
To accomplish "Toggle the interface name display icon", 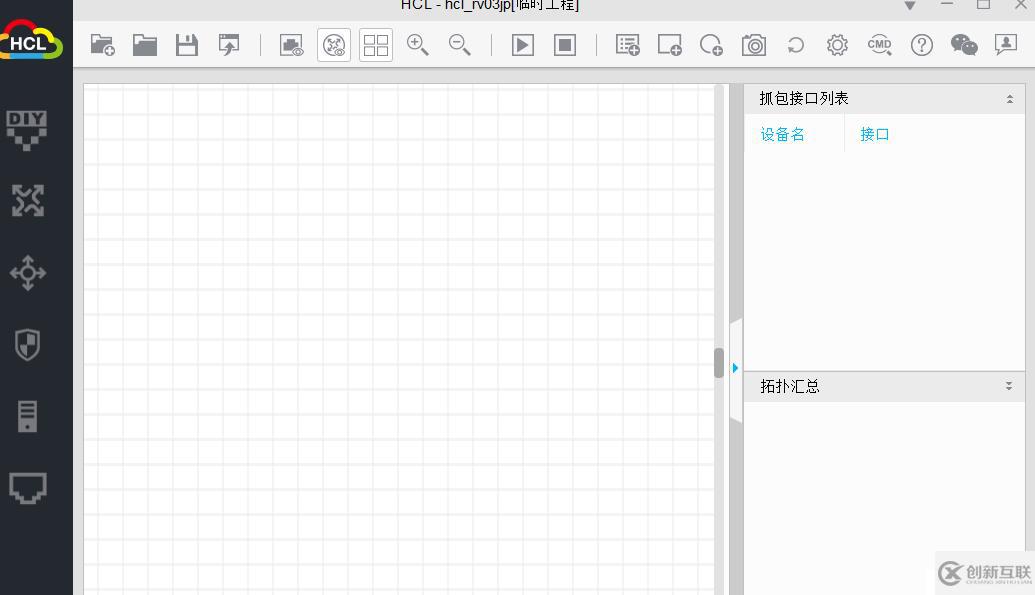I will click(x=291, y=45).
